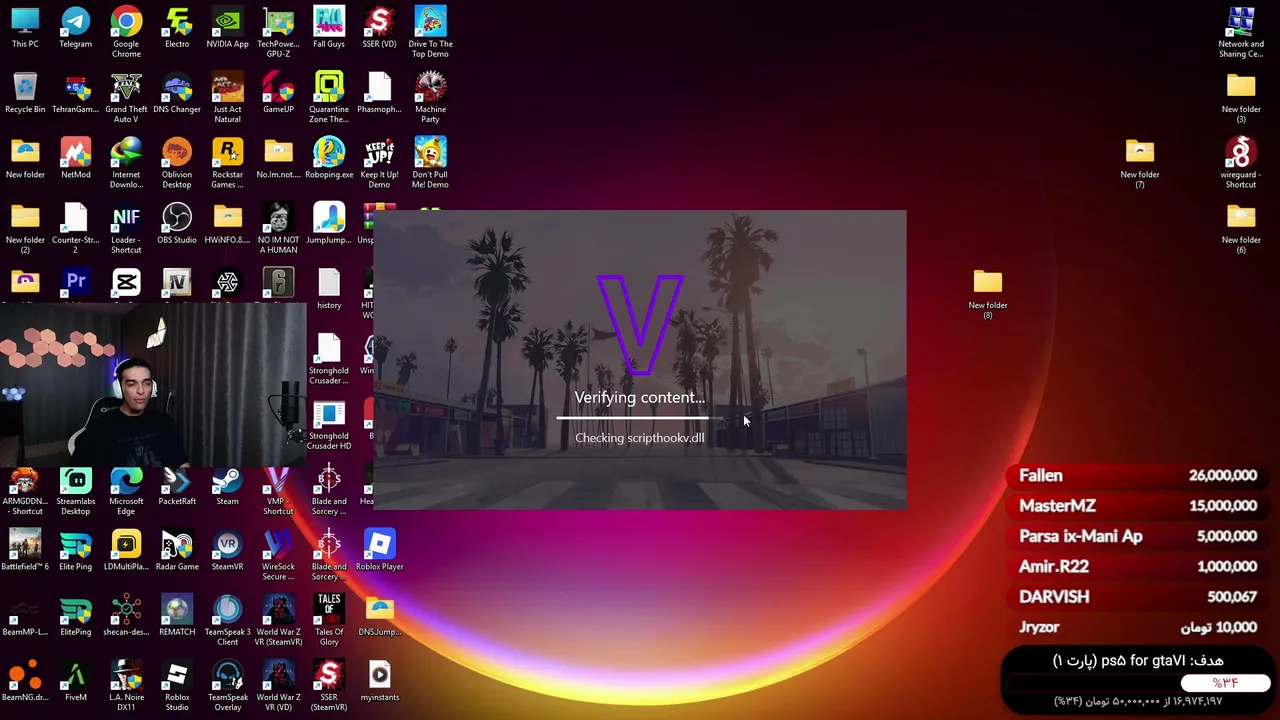Screen dimensions: 1280x720
Task: Click the PacketRaft icon
Action: coord(177,485)
